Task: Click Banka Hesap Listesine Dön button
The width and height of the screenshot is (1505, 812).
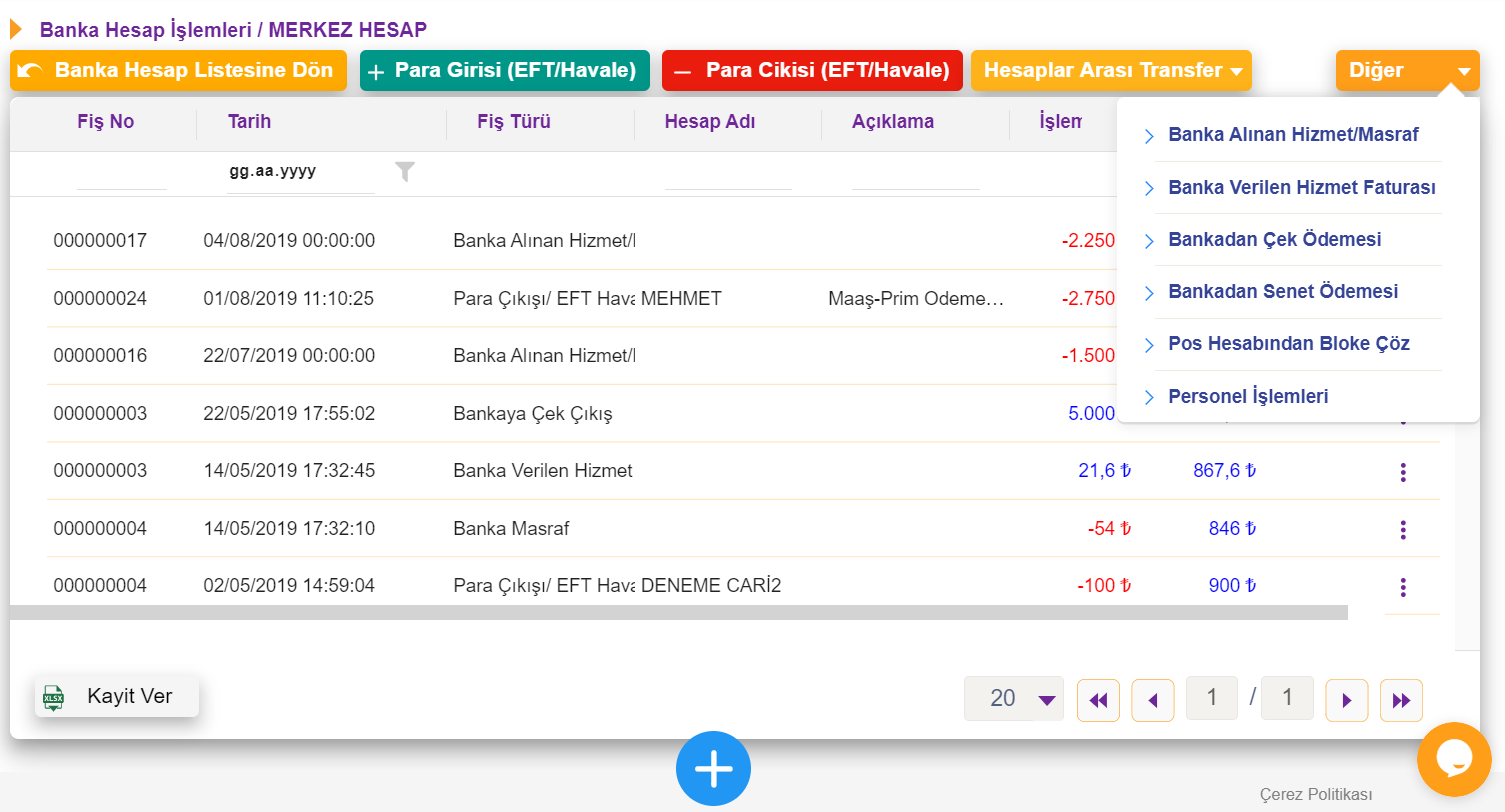Action: tap(178, 71)
